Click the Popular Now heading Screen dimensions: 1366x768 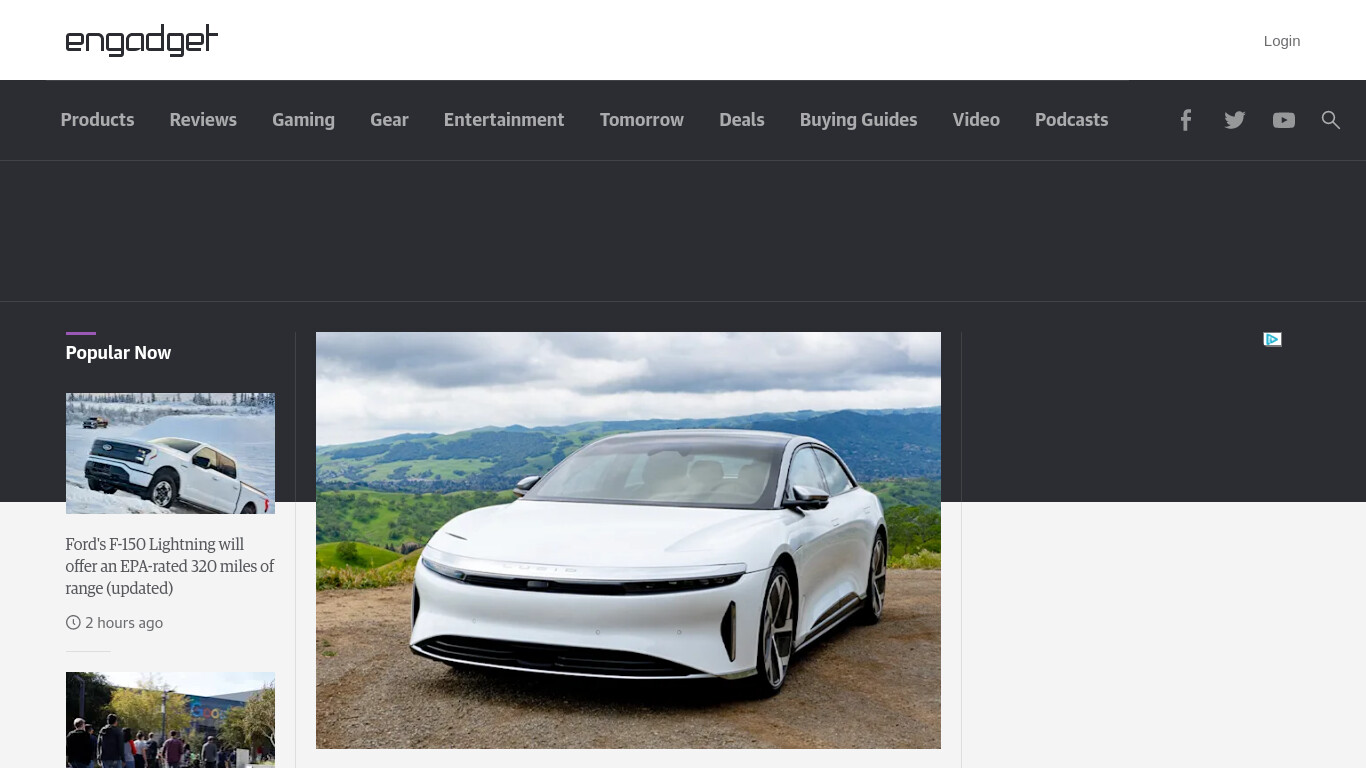pyautogui.click(x=118, y=353)
